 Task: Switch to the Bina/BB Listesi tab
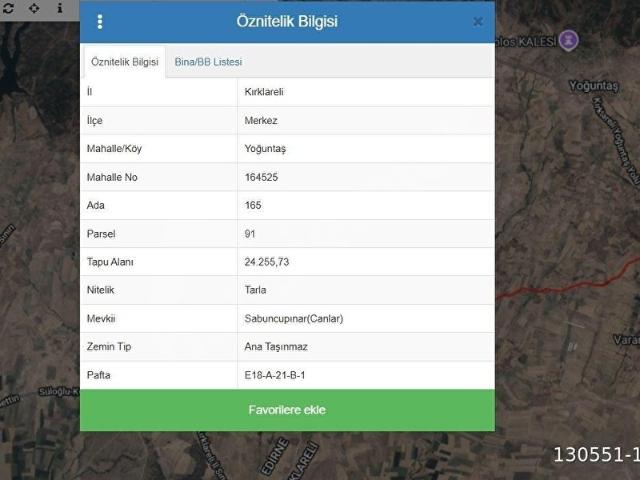coord(208,62)
